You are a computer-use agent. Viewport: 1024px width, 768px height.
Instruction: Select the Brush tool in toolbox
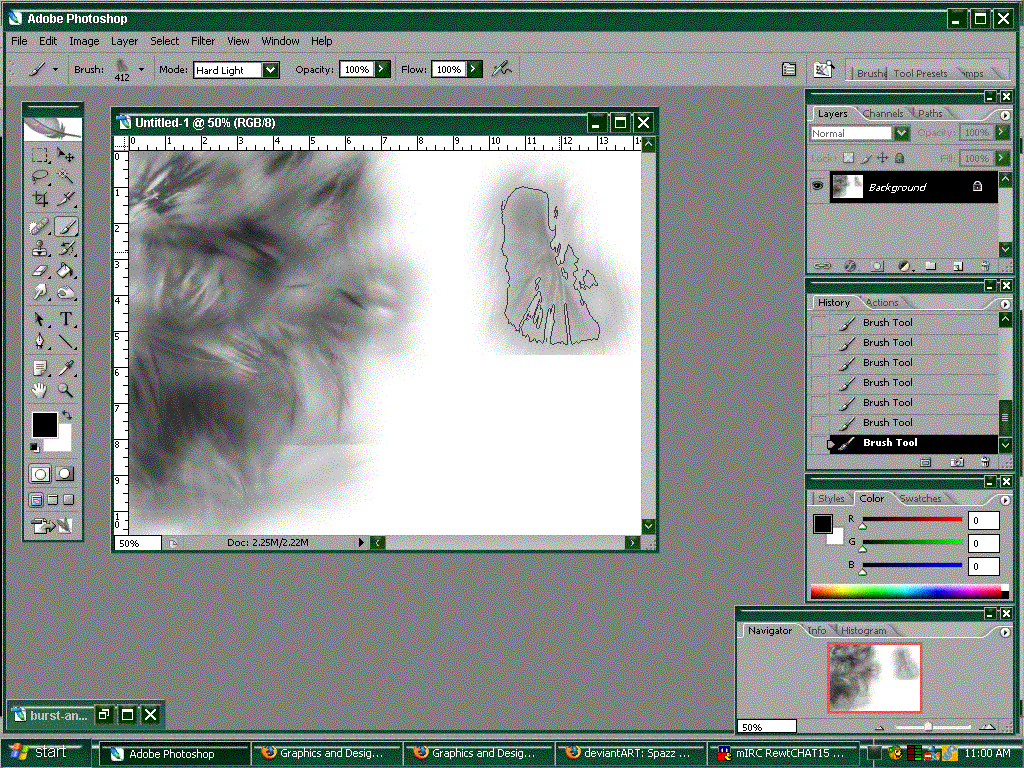tap(65, 227)
